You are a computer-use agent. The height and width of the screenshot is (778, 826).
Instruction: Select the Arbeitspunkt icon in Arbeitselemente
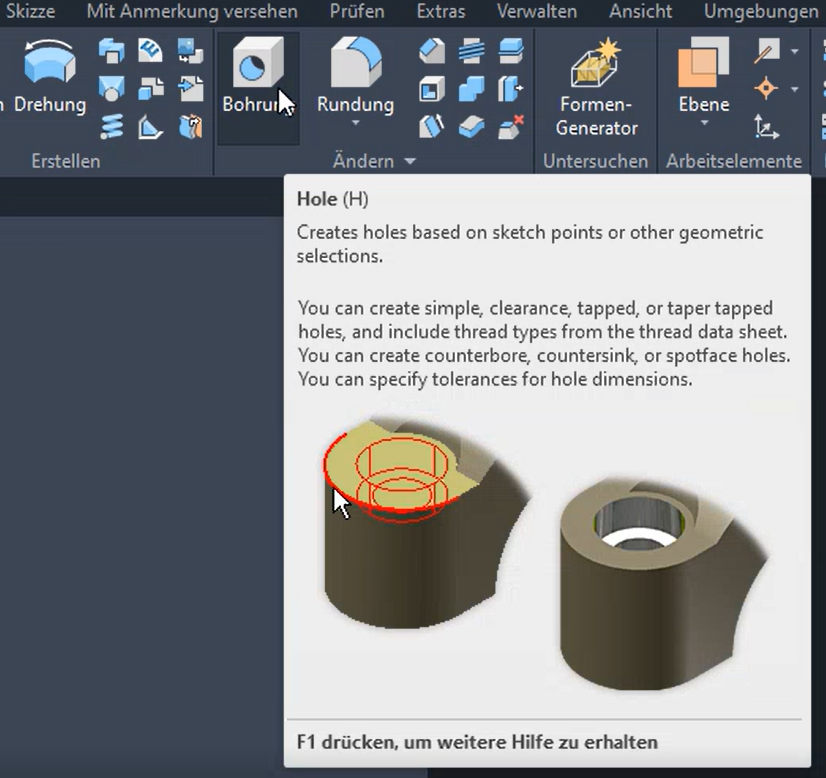[x=768, y=88]
